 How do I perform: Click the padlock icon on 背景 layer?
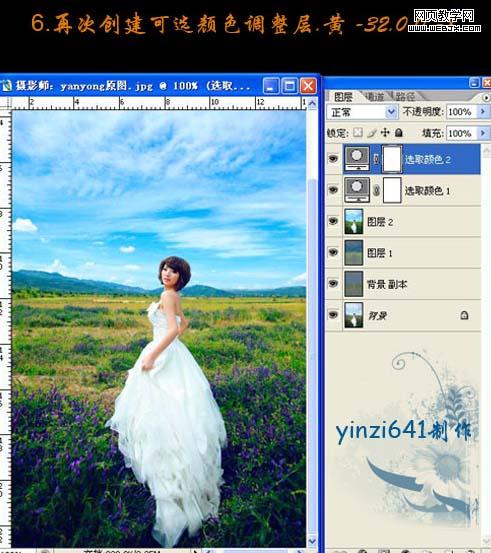coord(464,315)
